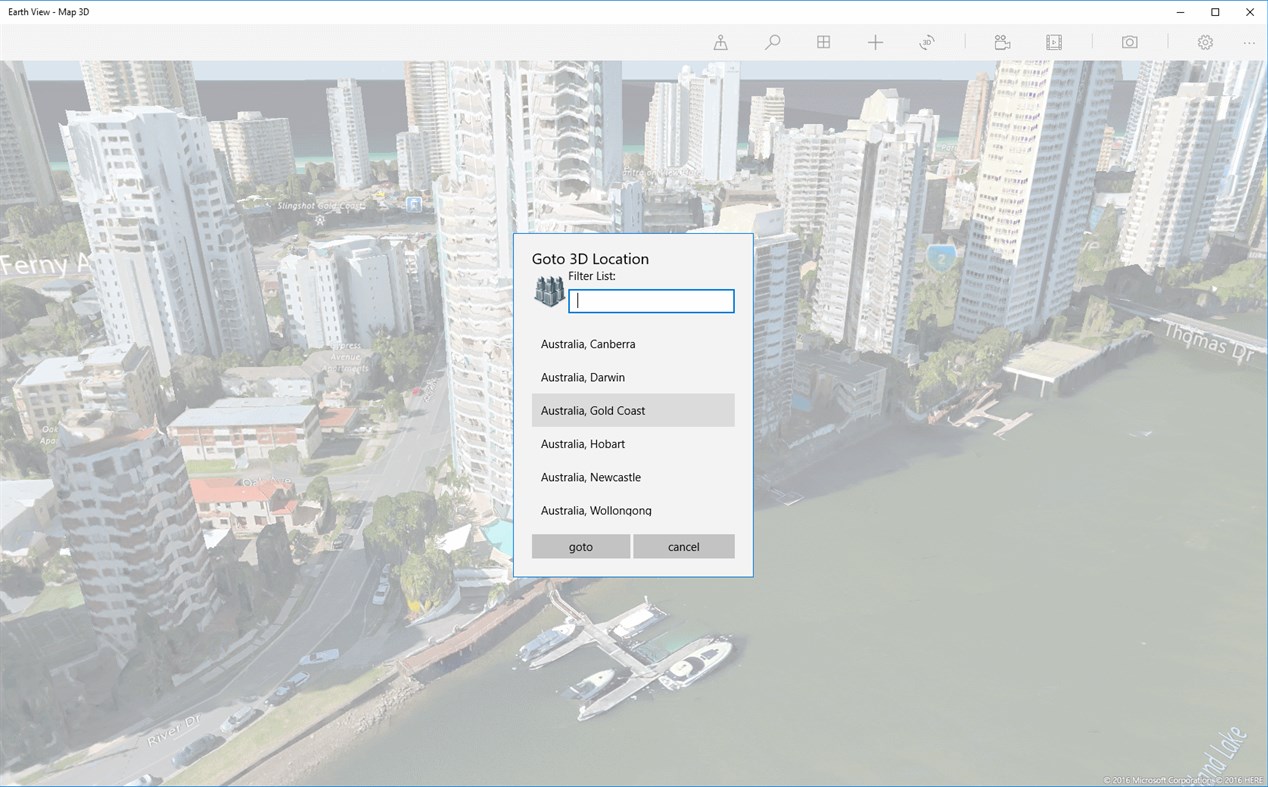The width and height of the screenshot is (1268, 787).
Task: Open the search tool
Action: tap(772, 42)
